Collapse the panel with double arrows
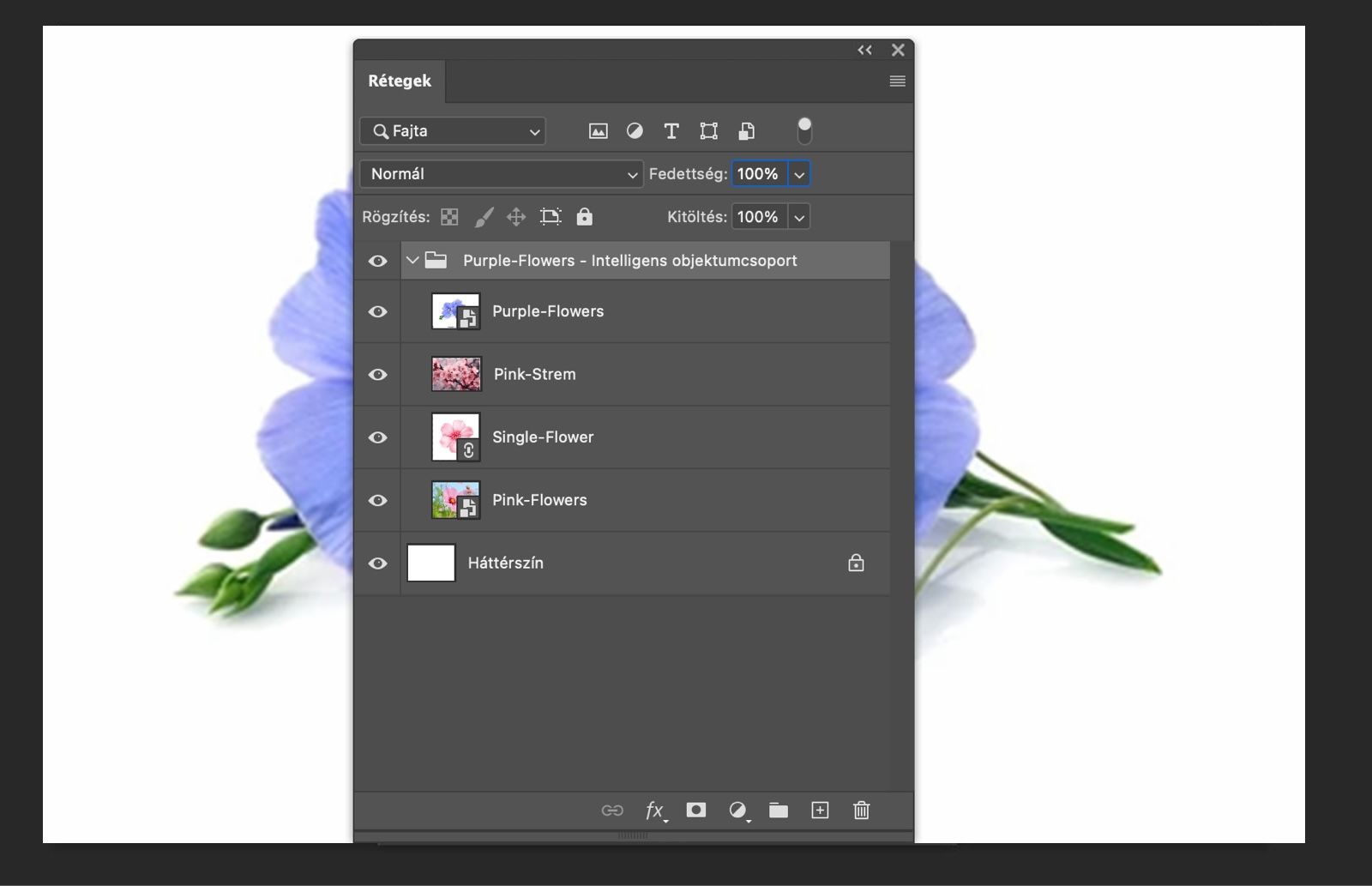 (x=865, y=50)
